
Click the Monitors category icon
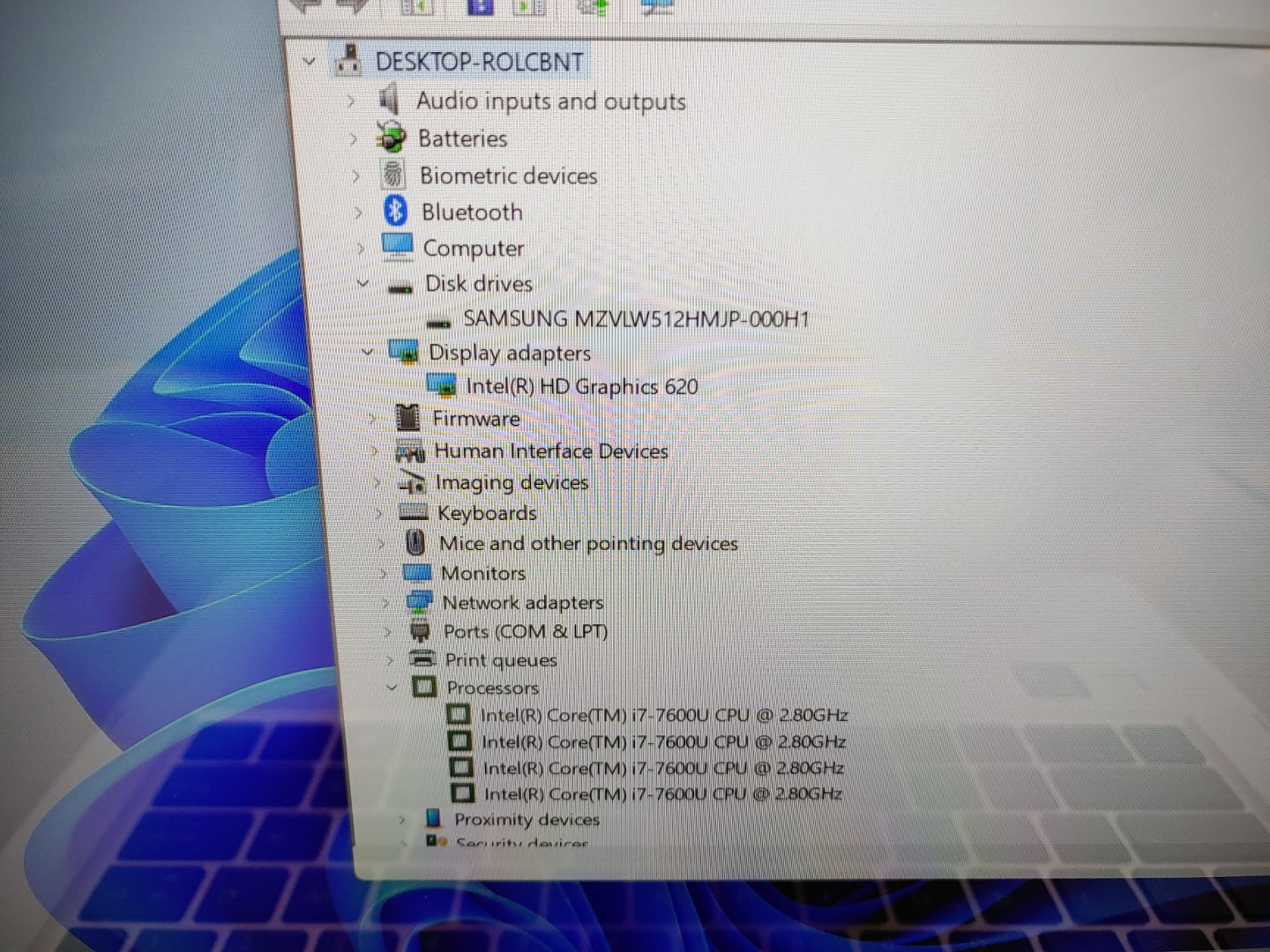pyautogui.click(x=416, y=572)
